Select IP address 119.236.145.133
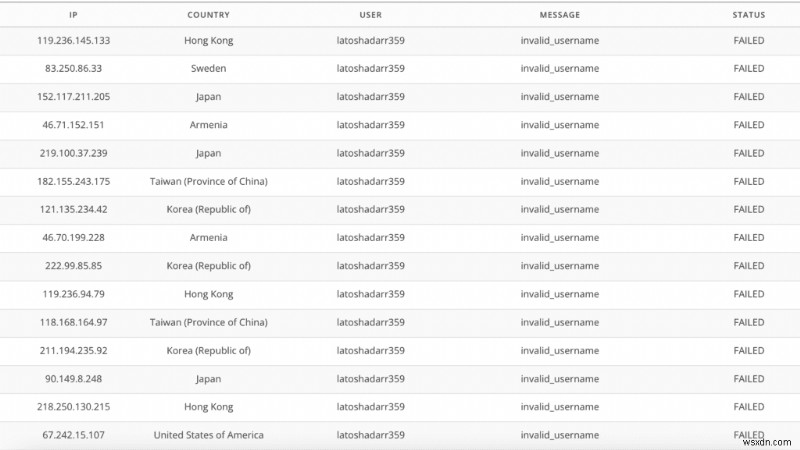The image size is (800, 450). click(x=74, y=41)
